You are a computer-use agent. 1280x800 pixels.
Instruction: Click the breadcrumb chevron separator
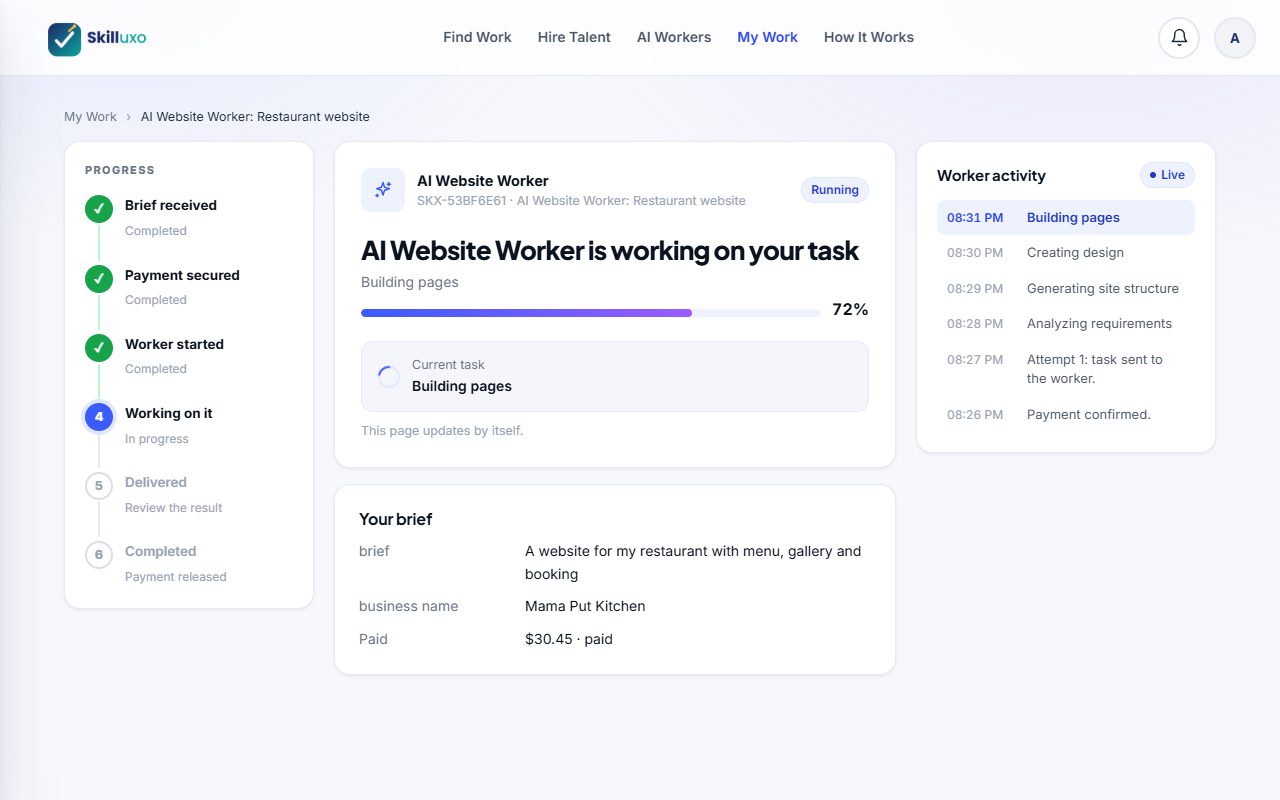pos(129,117)
